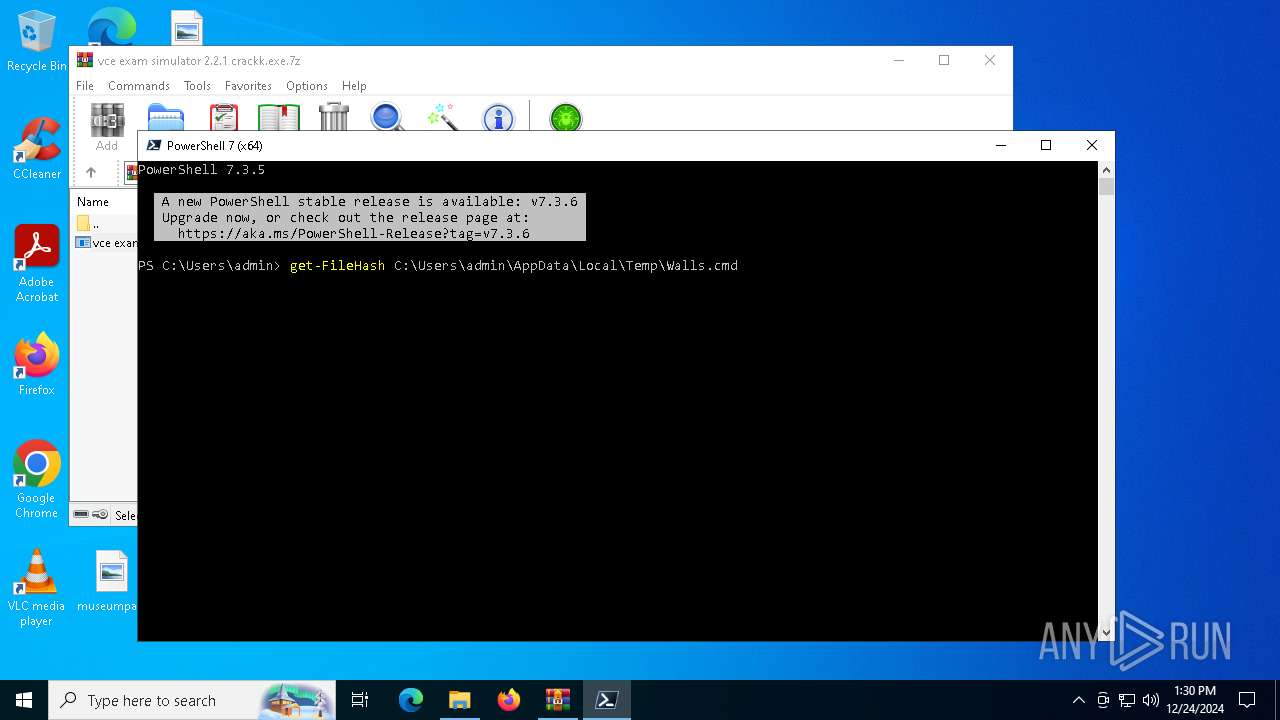Click the PowerShell release URL text
The width and height of the screenshot is (1280, 720).
pos(353,234)
